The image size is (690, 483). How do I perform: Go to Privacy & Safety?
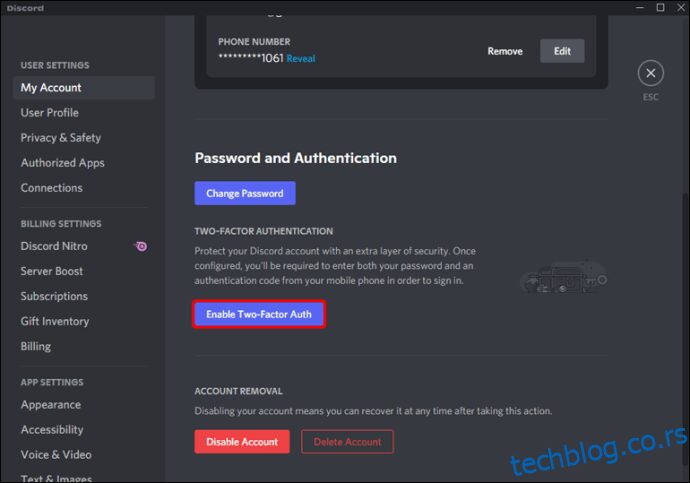coord(84,138)
